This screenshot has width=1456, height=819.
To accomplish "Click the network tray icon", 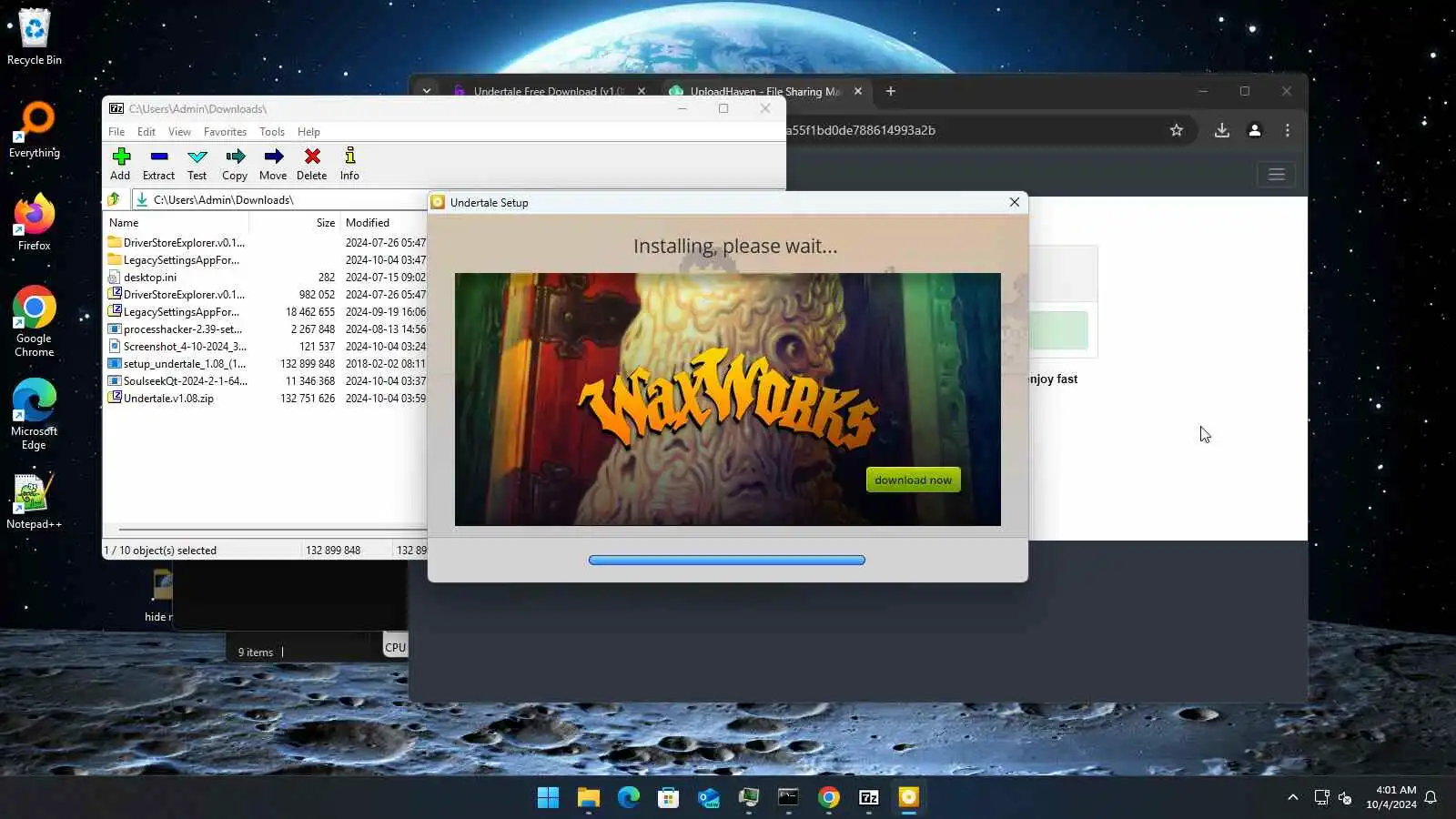I will click(1322, 798).
